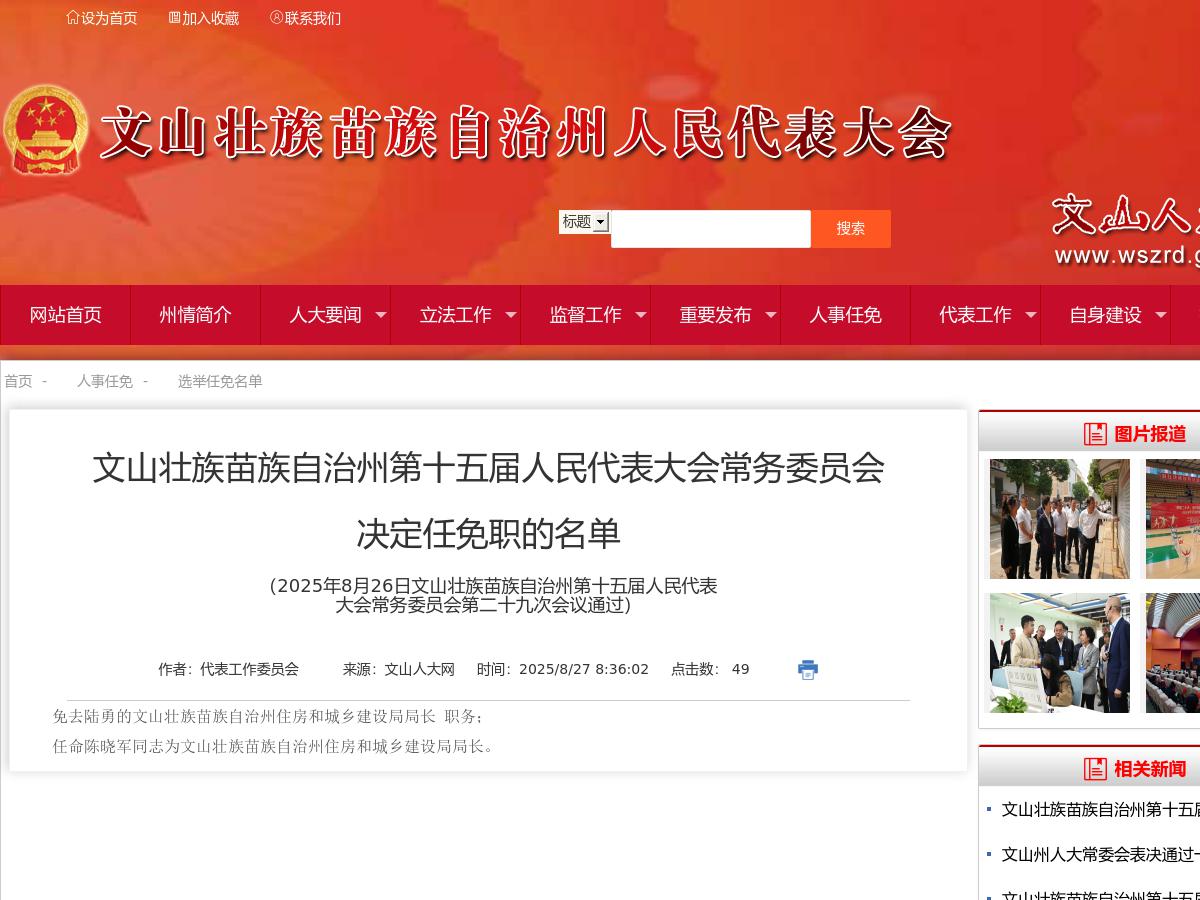Open the 标题 search field selector
This screenshot has width=1200, height=900.
[x=584, y=222]
